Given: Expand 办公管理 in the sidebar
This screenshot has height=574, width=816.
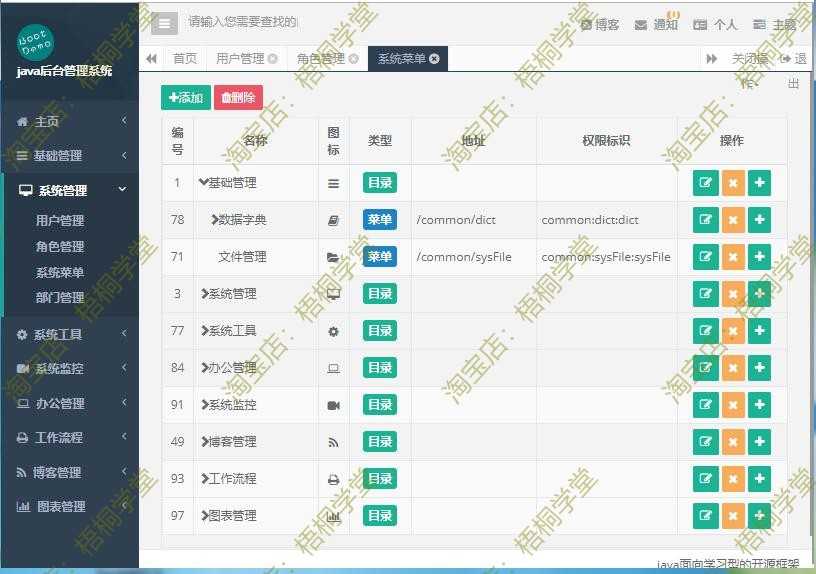Looking at the screenshot, I should [x=70, y=403].
